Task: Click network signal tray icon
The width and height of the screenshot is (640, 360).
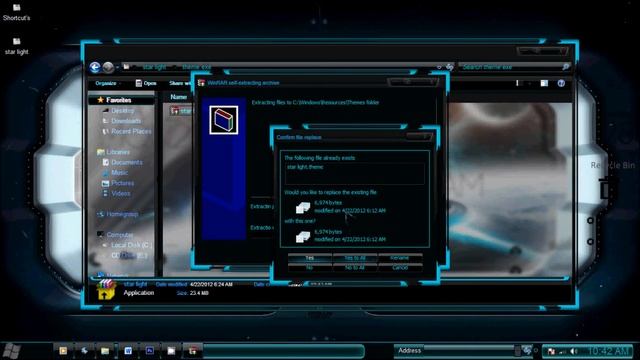Action: [x=563, y=351]
